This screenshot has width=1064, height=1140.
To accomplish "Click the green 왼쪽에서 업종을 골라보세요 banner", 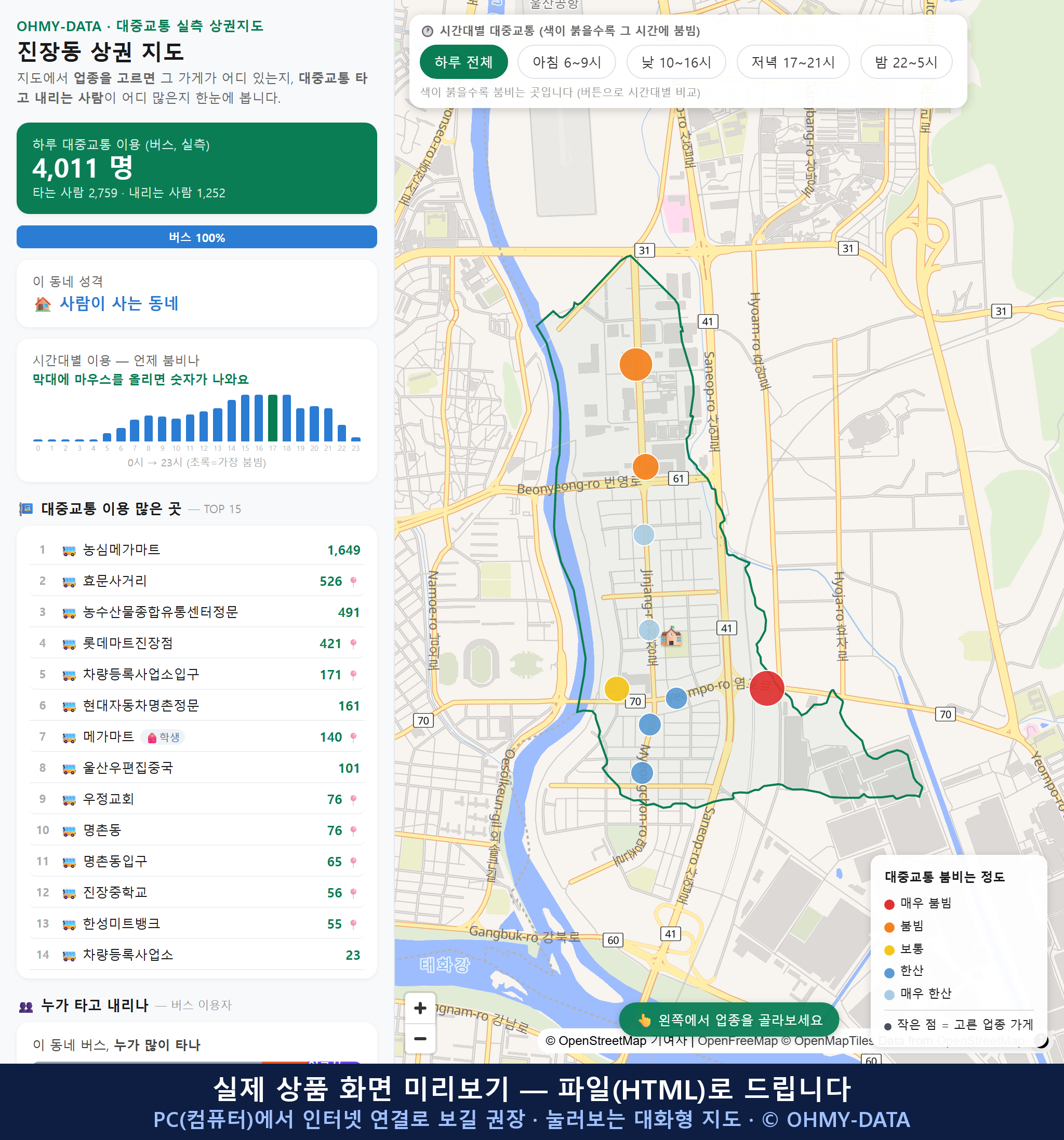I will [x=728, y=1020].
